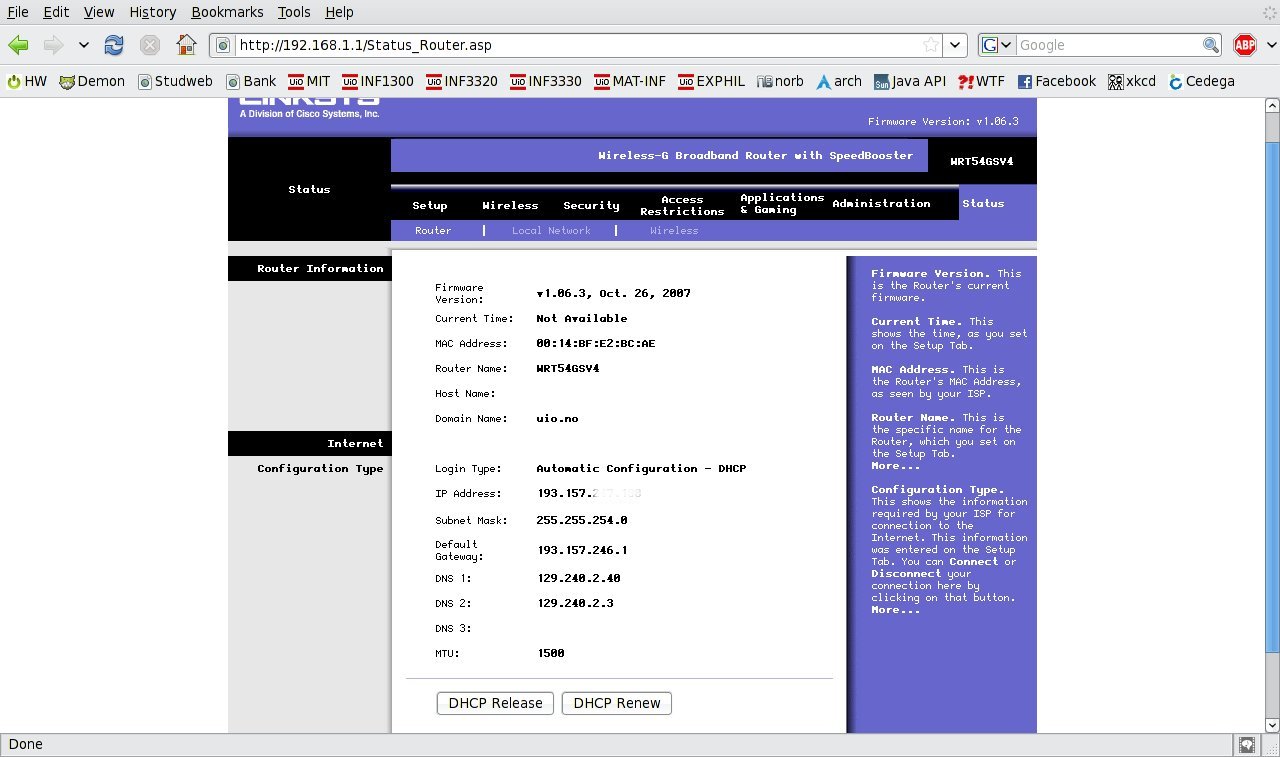Open the HW bookmark
Image resolution: width=1280 pixels, height=757 pixels.
coord(27,81)
